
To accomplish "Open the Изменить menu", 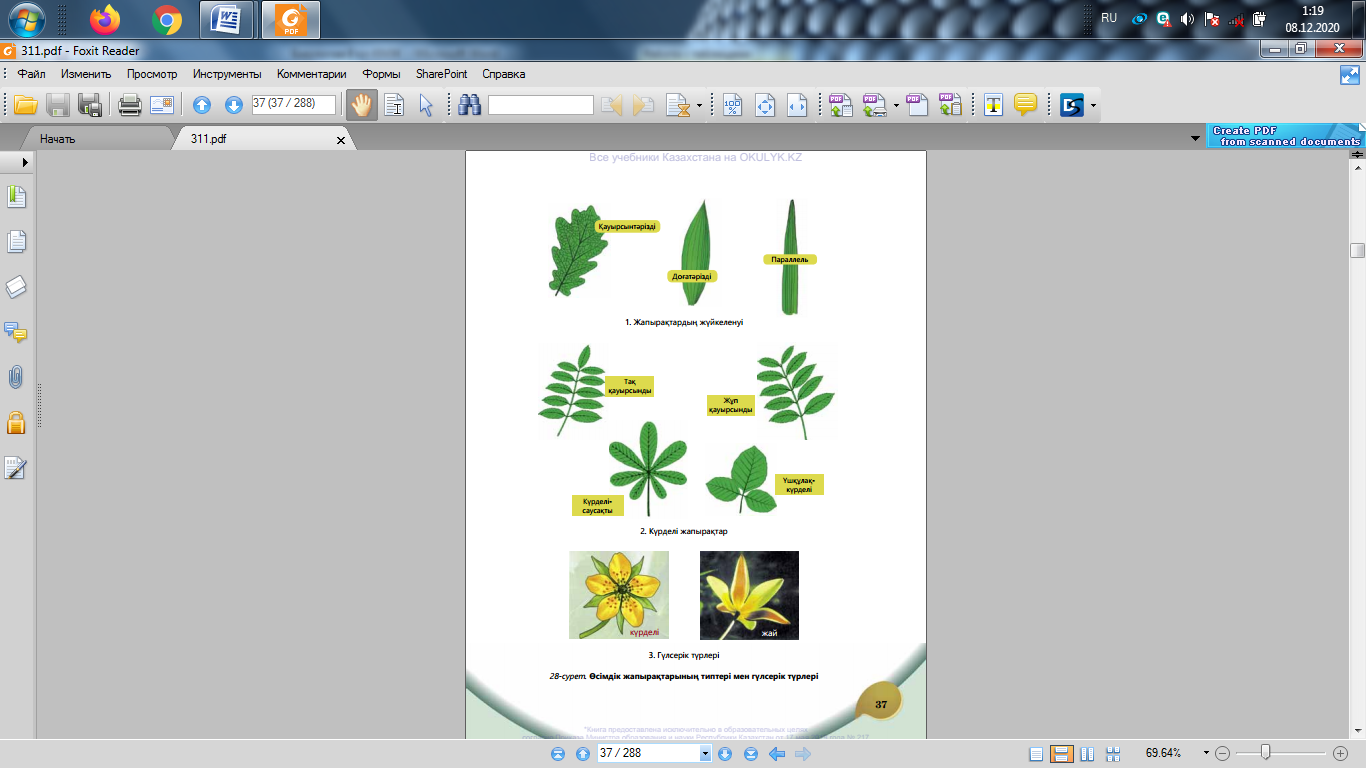I will (x=84, y=74).
